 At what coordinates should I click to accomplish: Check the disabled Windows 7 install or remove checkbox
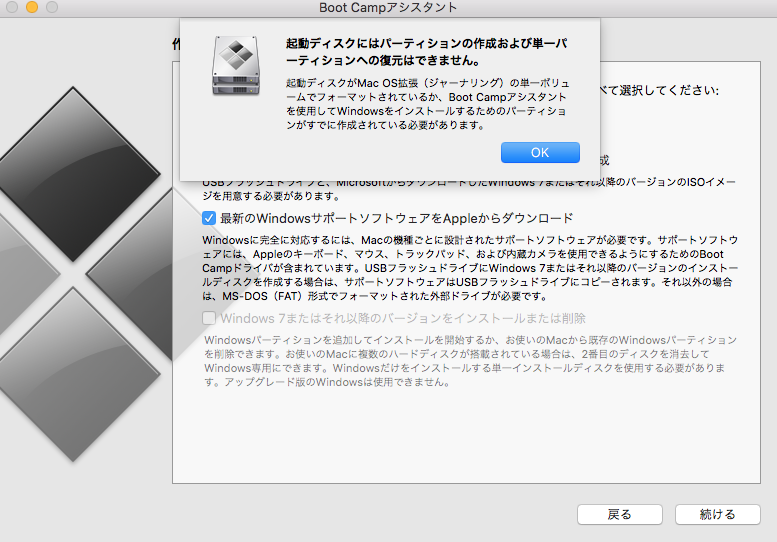[209, 318]
